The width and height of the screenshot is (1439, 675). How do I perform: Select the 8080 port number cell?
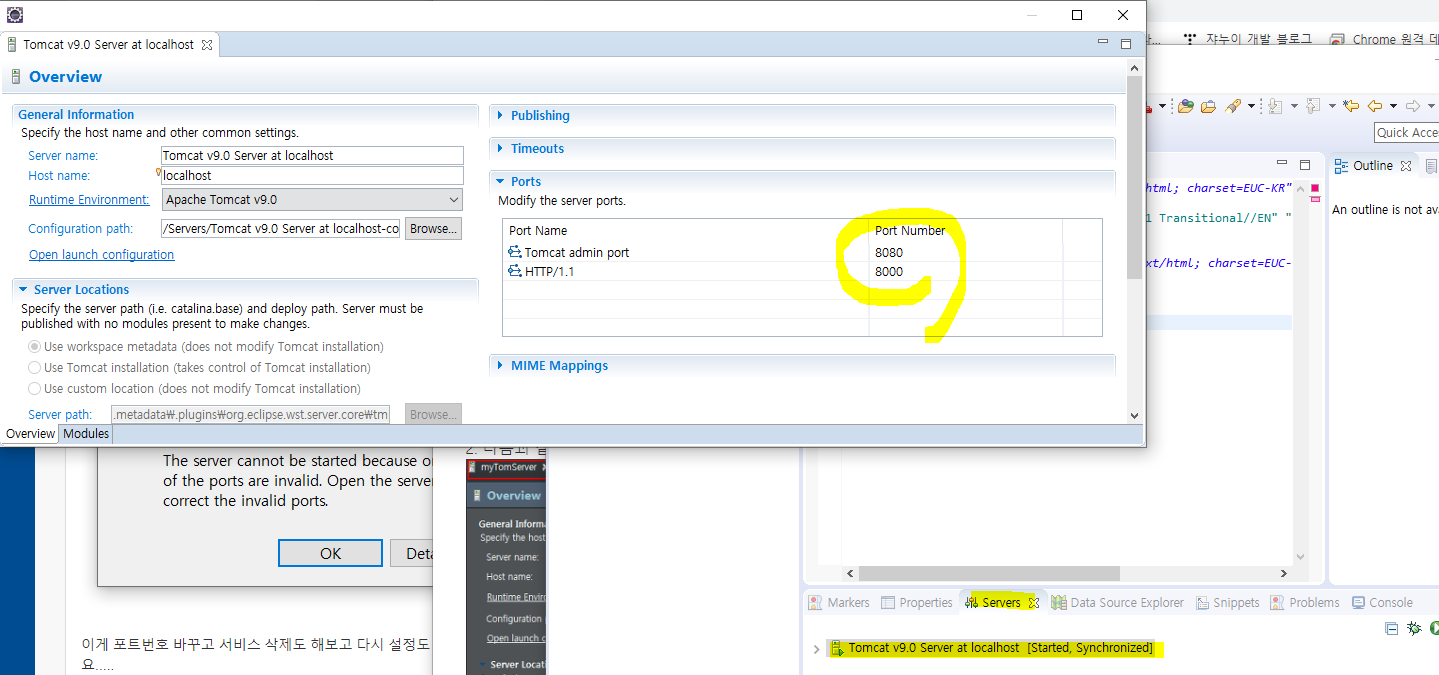889,253
